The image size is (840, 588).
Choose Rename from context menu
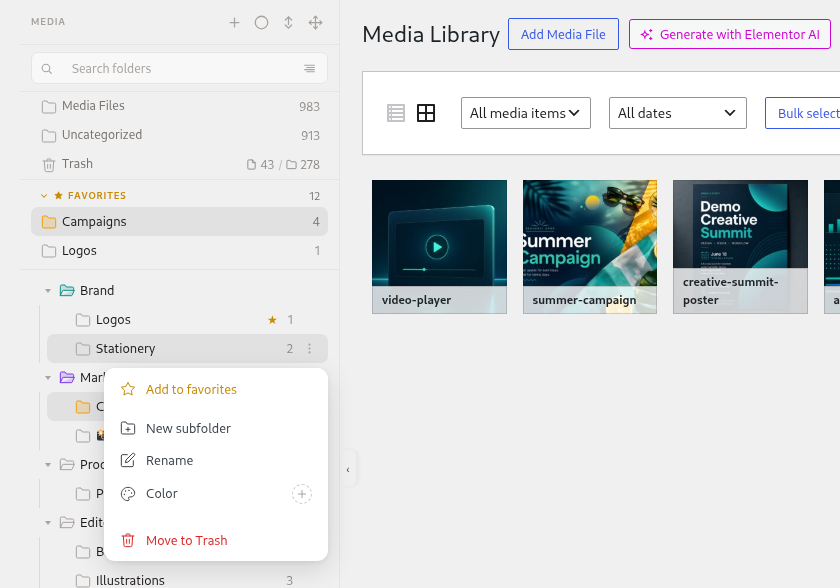216,461
